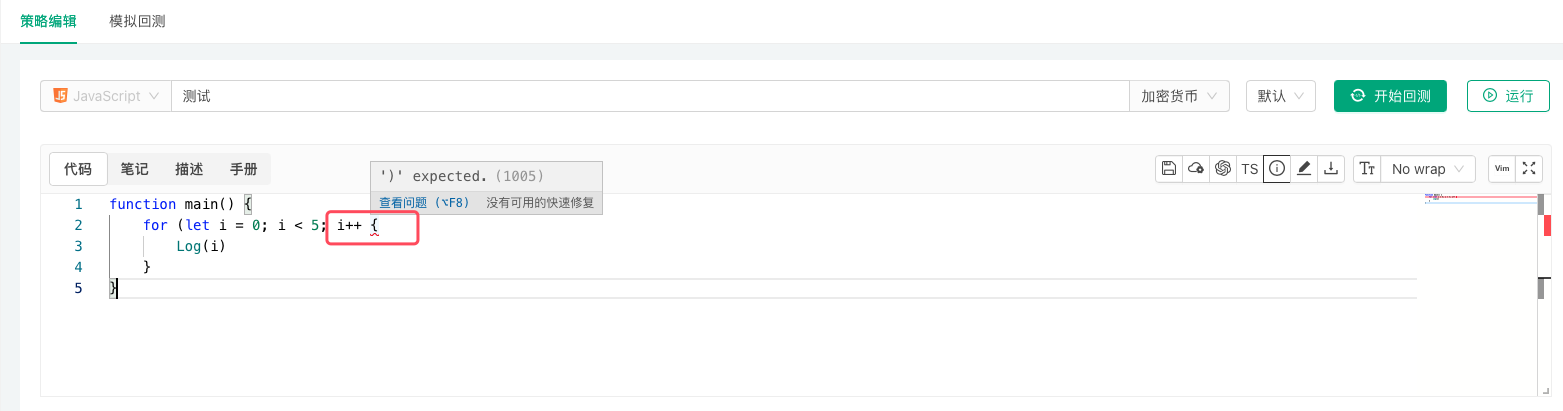This screenshot has width=1563, height=411.
Task: Click the strategy name field containing 测试
Action: pos(650,96)
